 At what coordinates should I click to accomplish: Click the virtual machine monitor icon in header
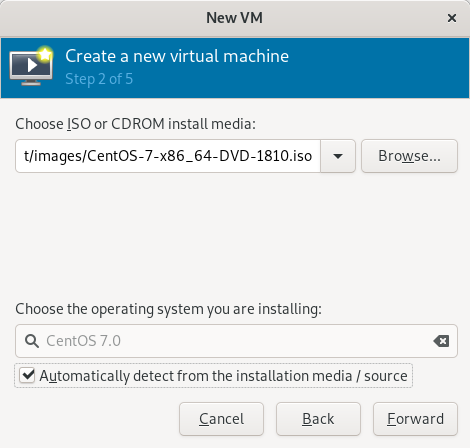tap(31, 68)
